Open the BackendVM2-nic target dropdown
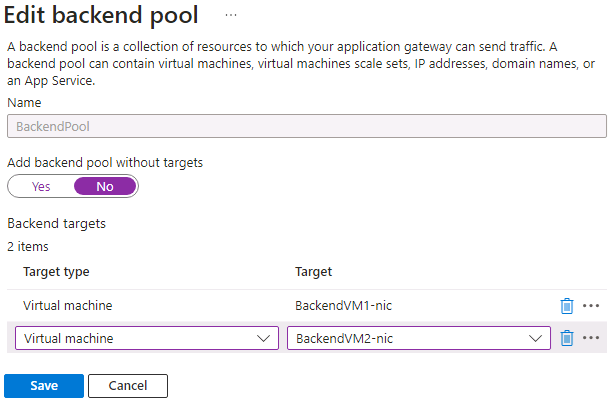The height and width of the screenshot is (398, 612). (x=419, y=338)
